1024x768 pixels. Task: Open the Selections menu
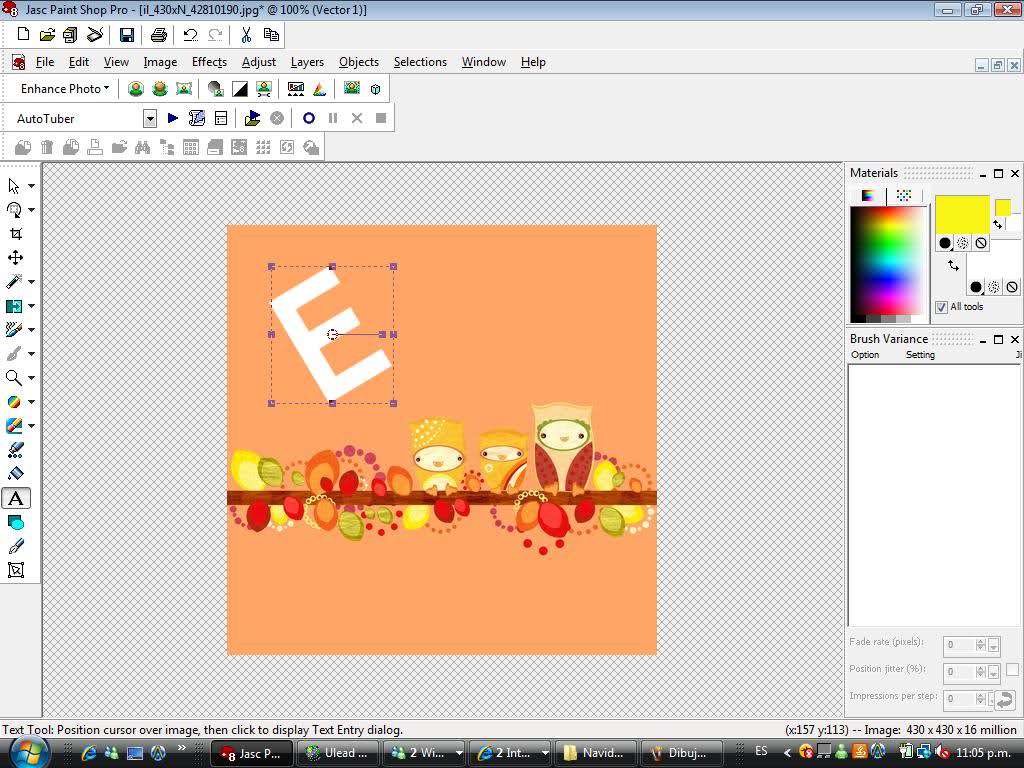pos(420,62)
